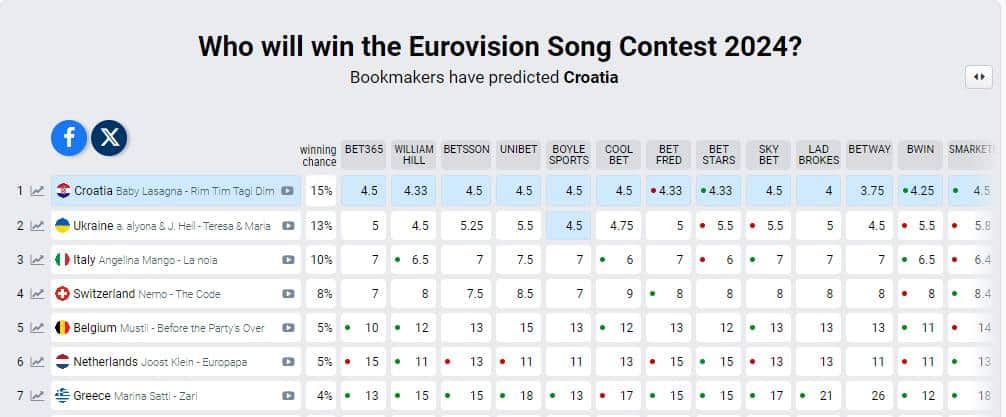The image size is (1006, 417).
Task: Share odds via X icon
Action: tap(109, 138)
